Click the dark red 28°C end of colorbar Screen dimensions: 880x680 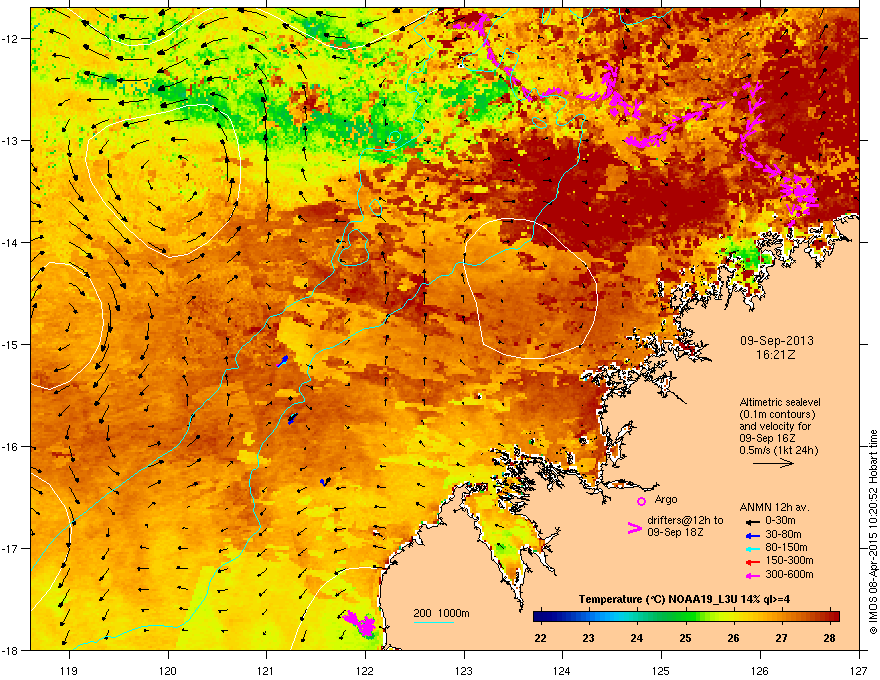tap(833, 617)
